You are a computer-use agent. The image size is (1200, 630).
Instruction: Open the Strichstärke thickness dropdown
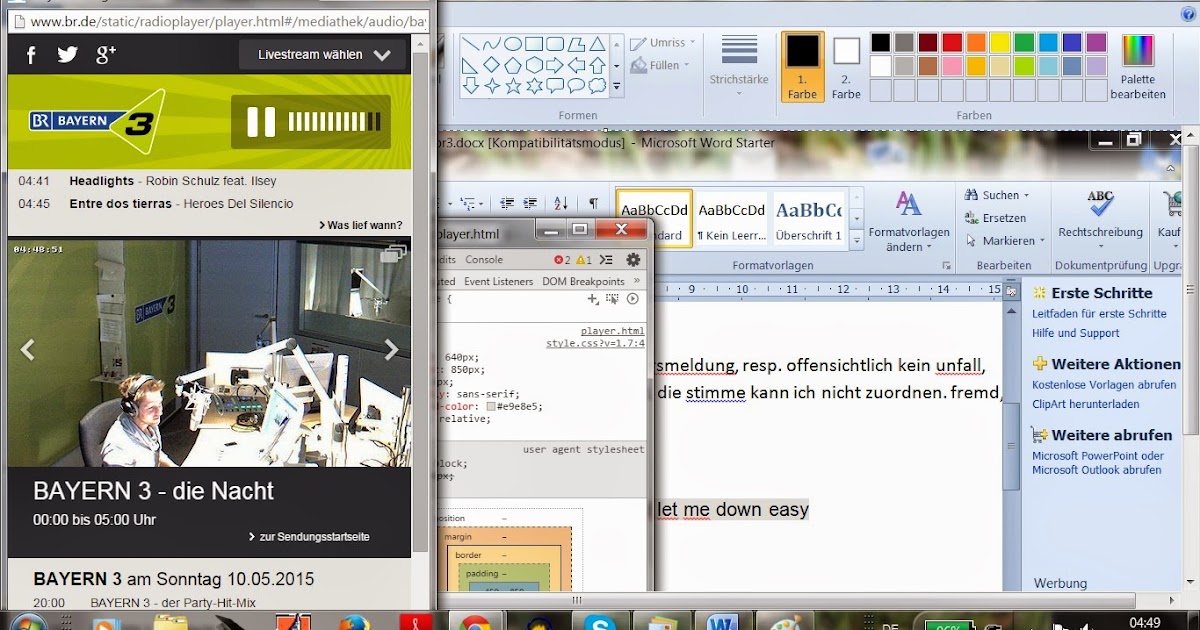(x=739, y=65)
